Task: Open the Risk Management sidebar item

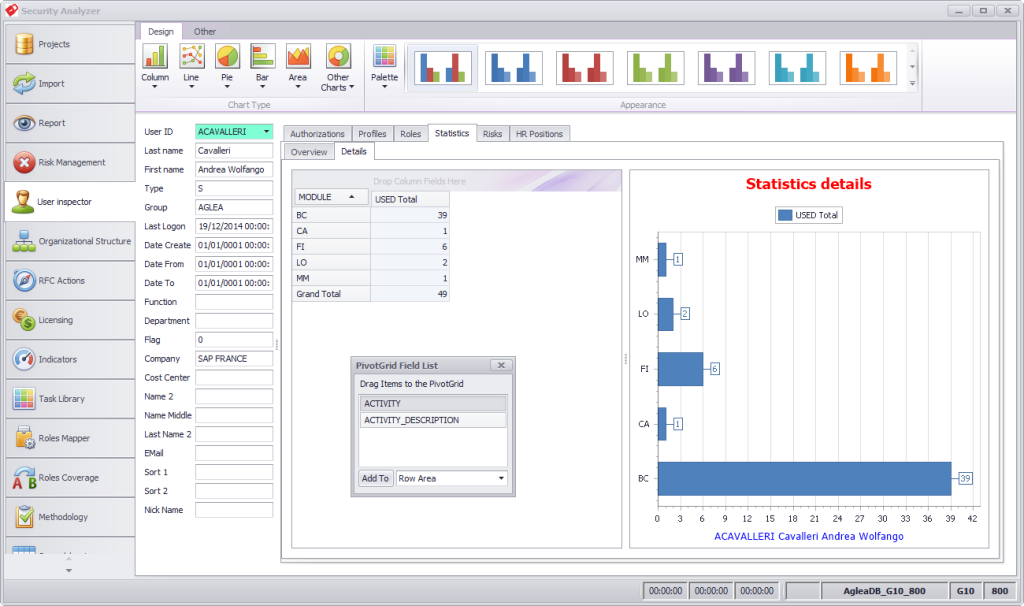Action: pos(68,162)
